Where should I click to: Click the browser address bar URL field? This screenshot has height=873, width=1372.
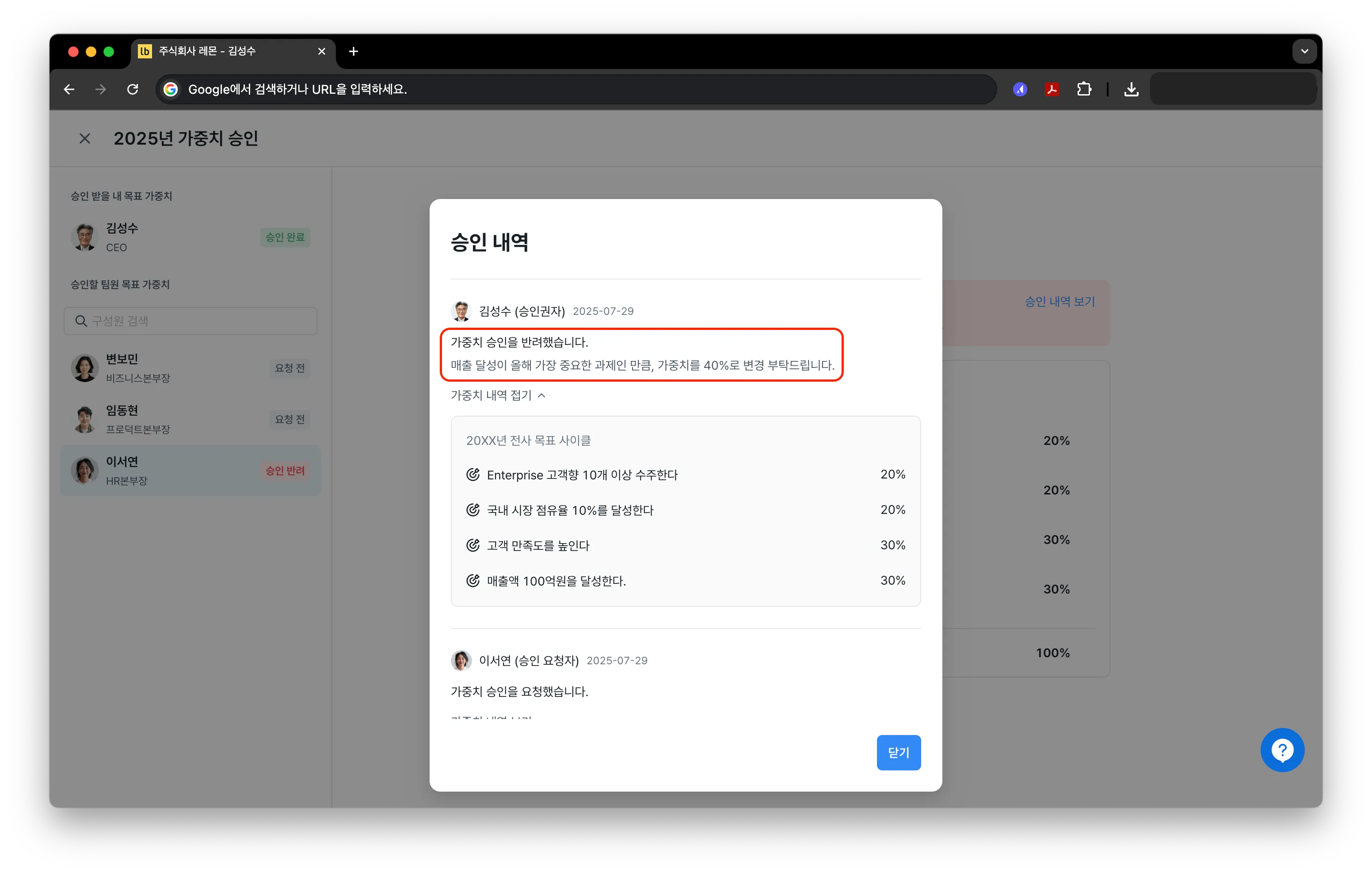coord(575,89)
